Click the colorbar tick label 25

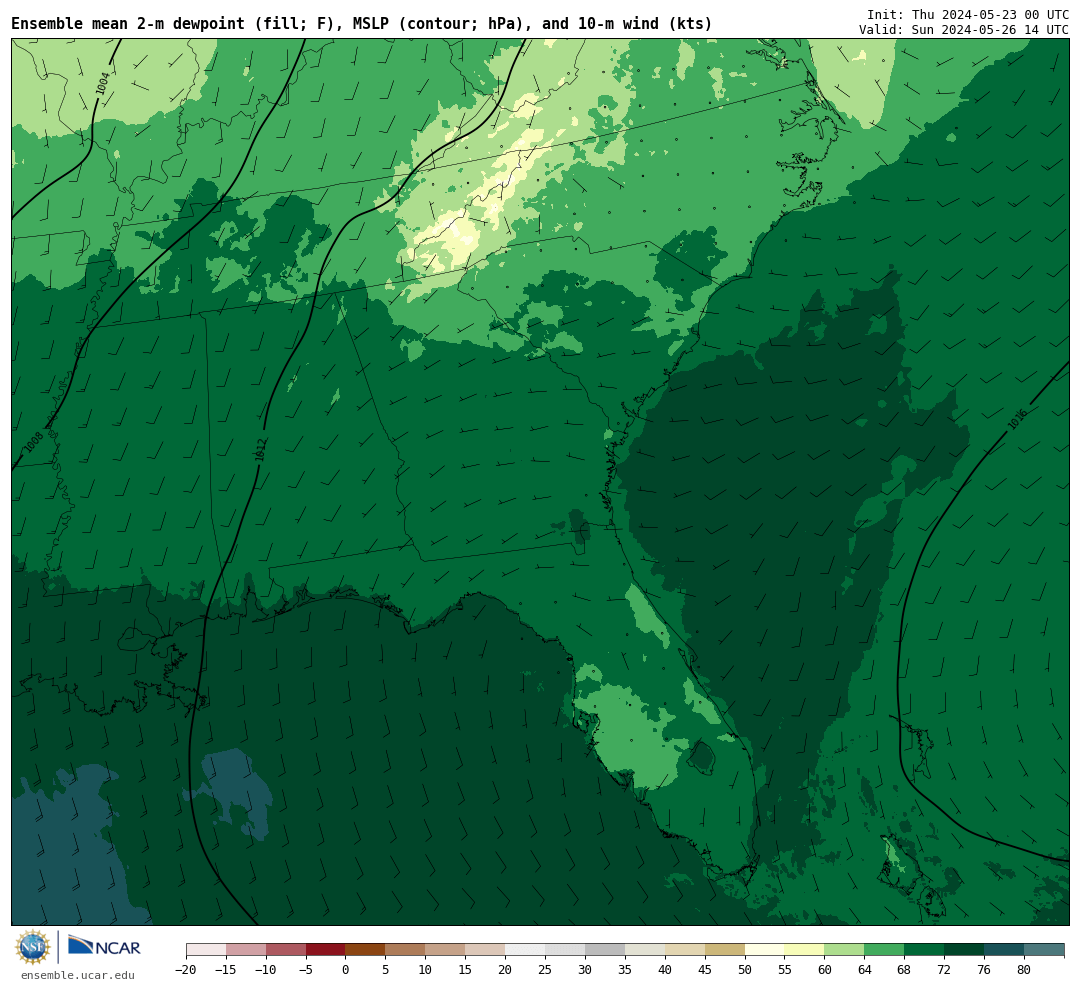545,970
